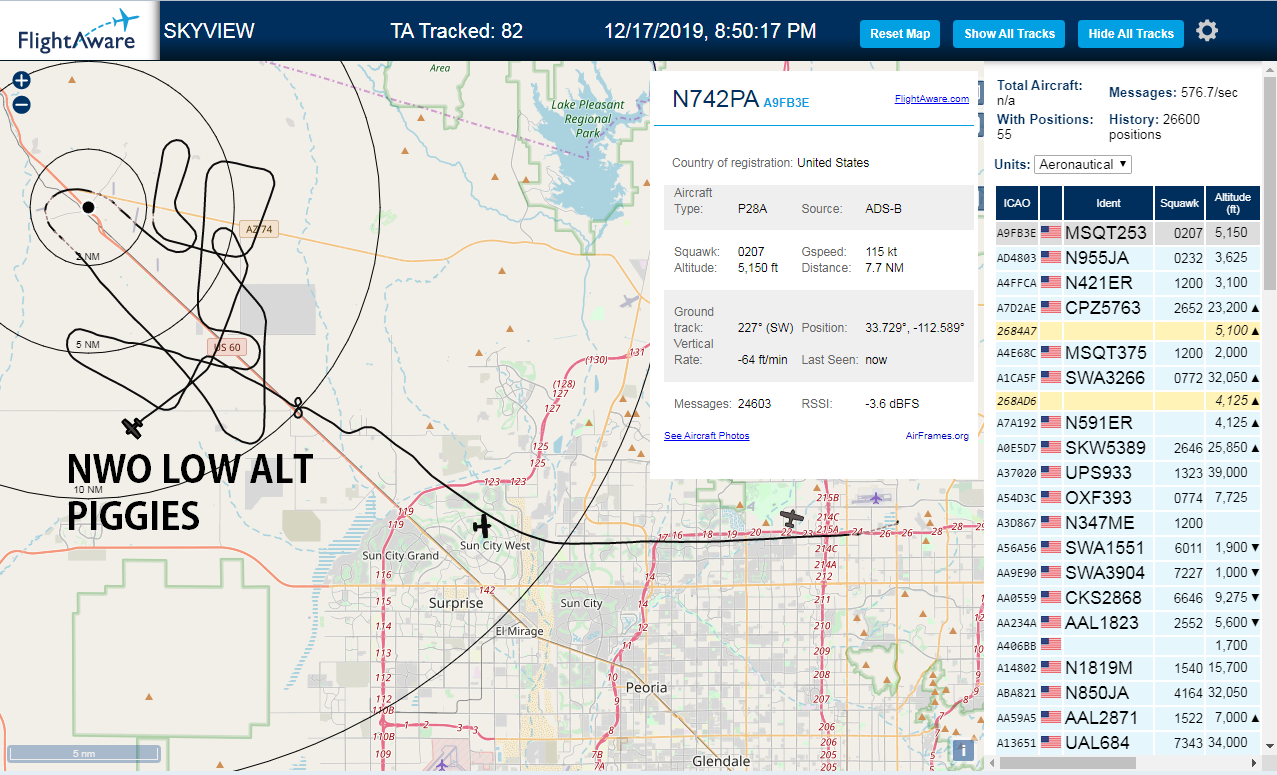Select OXF393 aircraft row
Image resolution: width=1277 pixels, height=775 pixels.
click(1127, 498)
